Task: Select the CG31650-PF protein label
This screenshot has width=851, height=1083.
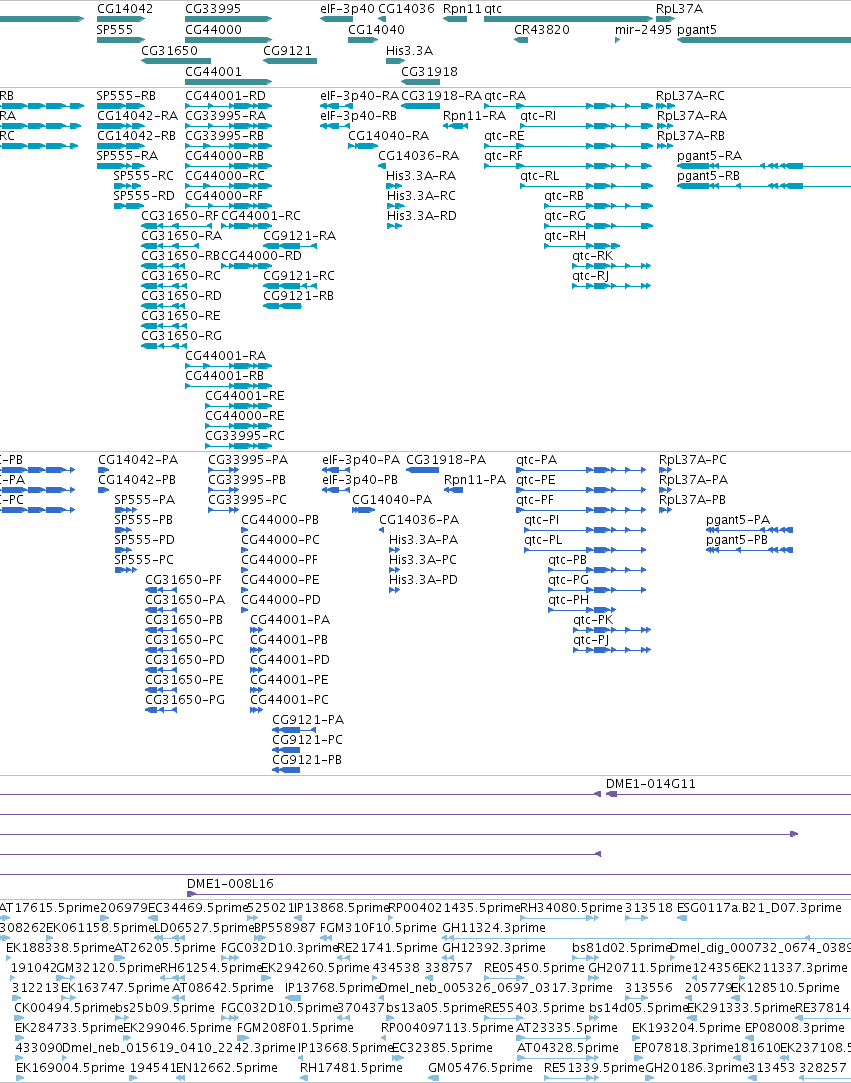Action: (x=184, y=579)
